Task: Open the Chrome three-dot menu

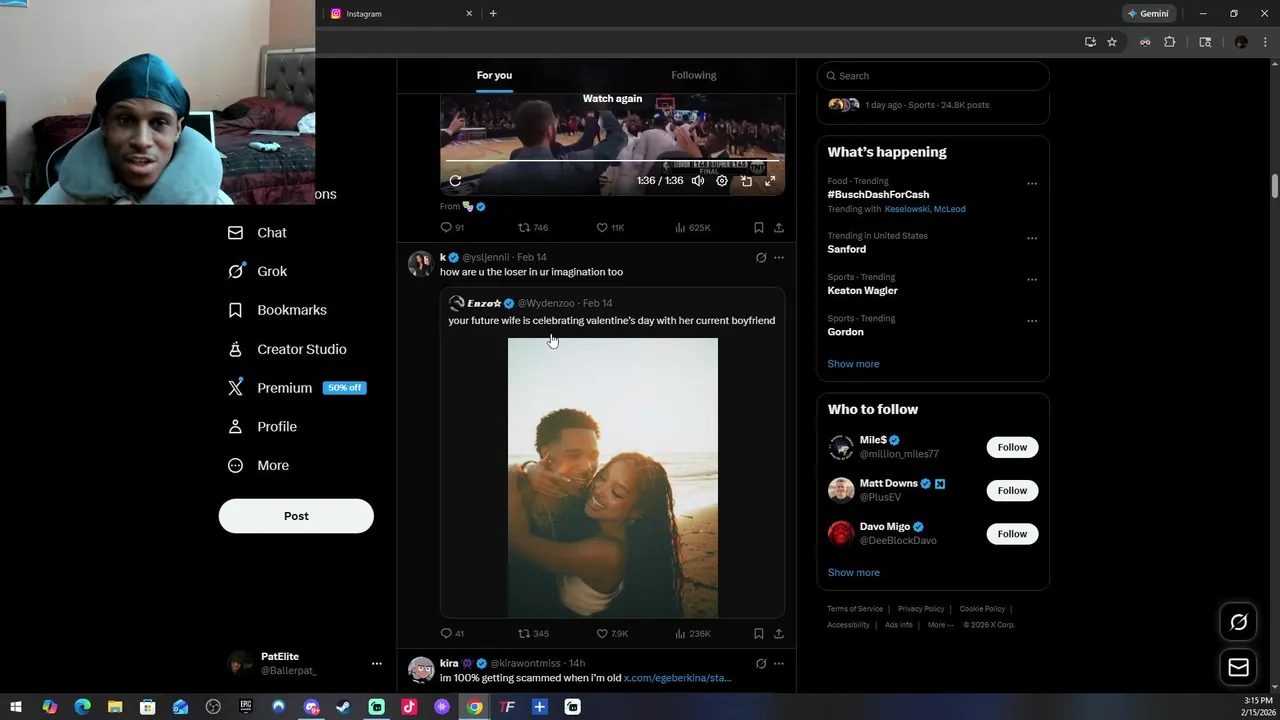Action: (x=1265, y=42)
